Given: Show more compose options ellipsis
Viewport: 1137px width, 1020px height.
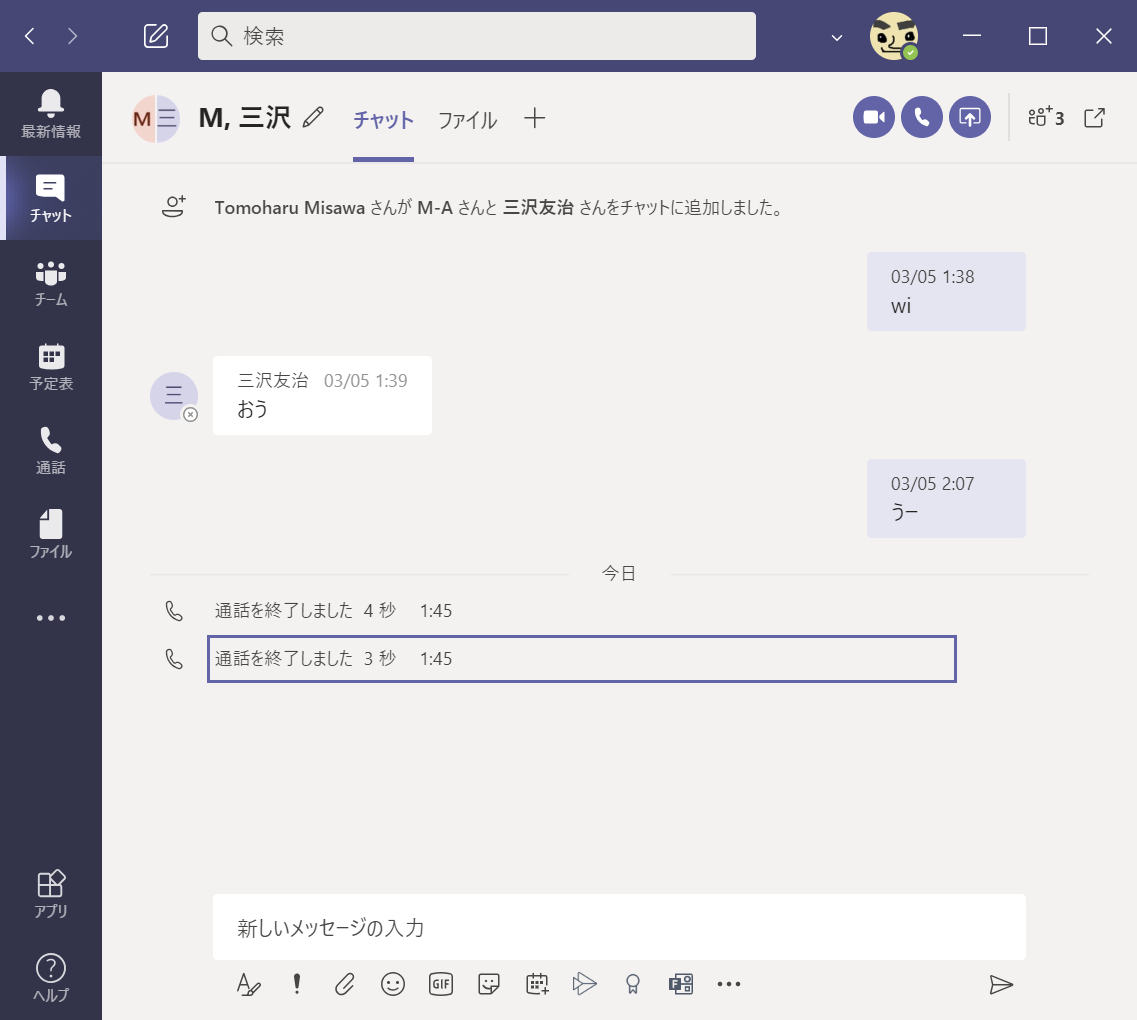Looking at the screenshot, I should tap(729, 984).
